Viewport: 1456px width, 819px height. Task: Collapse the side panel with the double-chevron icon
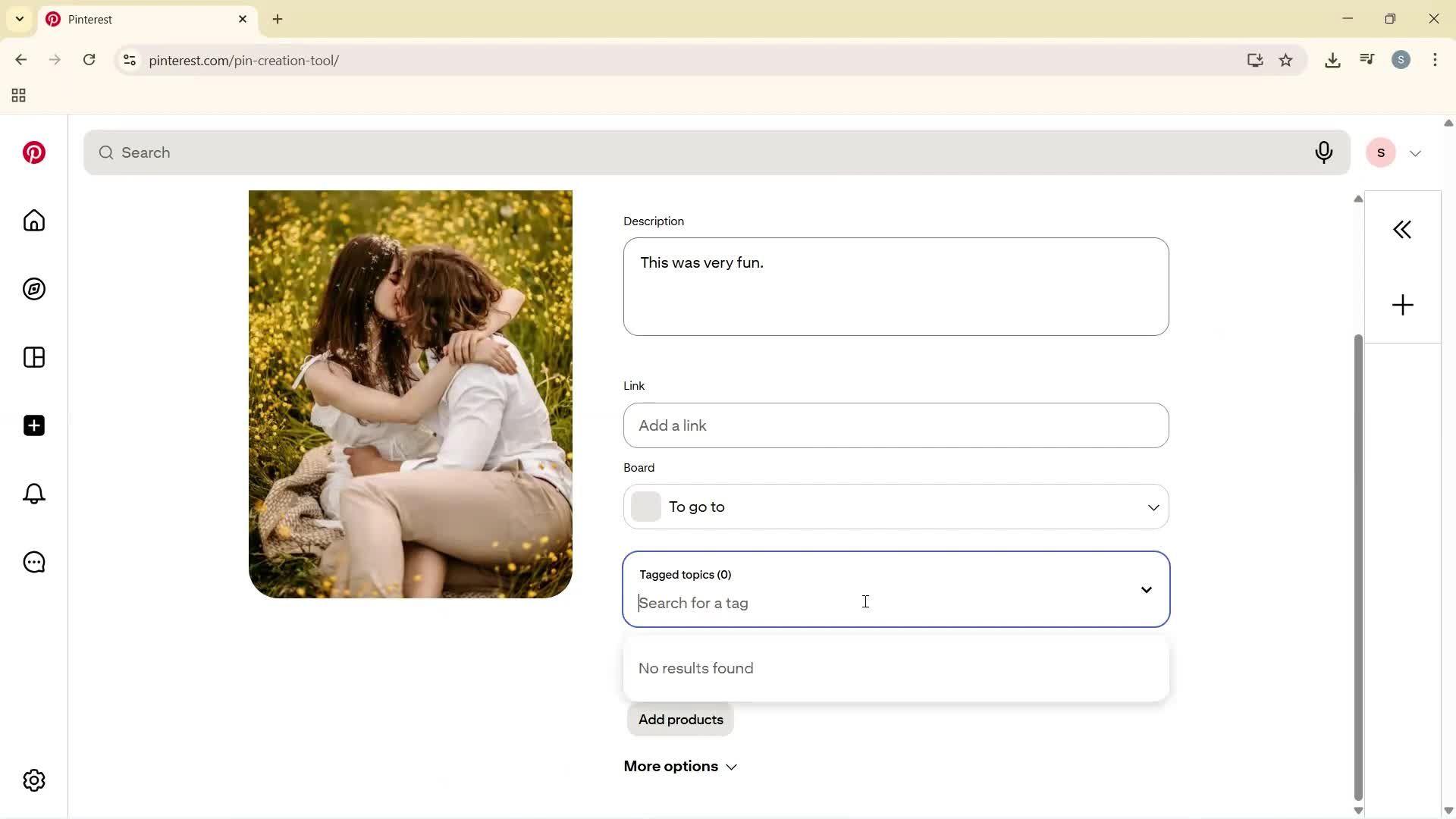pos(1402,229)
